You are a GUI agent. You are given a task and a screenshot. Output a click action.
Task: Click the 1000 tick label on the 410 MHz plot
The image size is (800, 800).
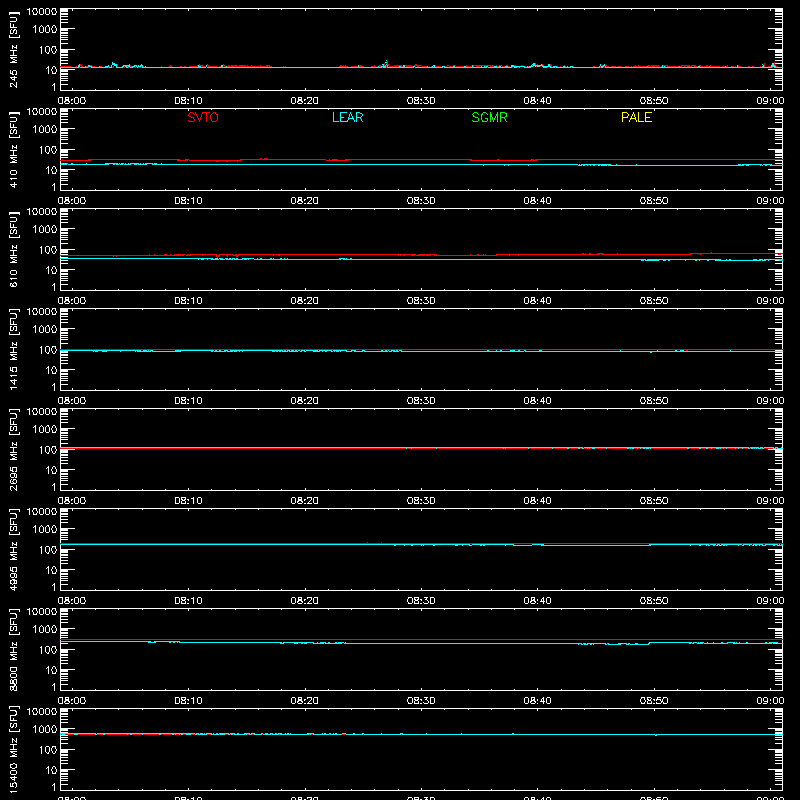point(45,130)
